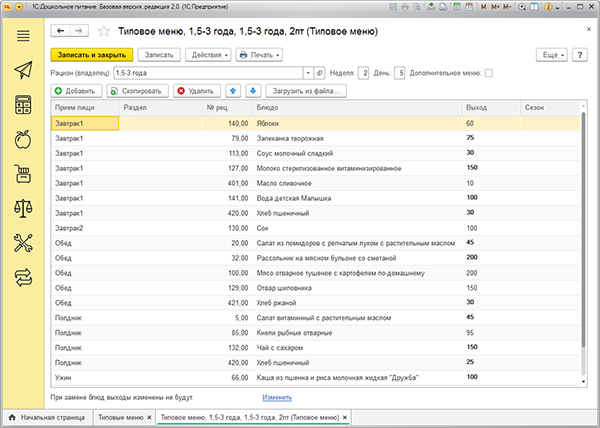The width and height of the screenshot is (600, 428).
Task: Open the calculator section in sidebar
Action: (23, 105)
